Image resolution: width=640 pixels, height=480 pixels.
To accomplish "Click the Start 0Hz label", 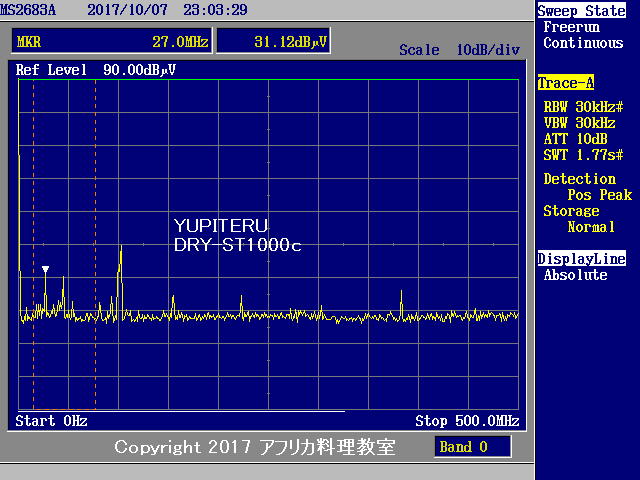I will 51,421.
